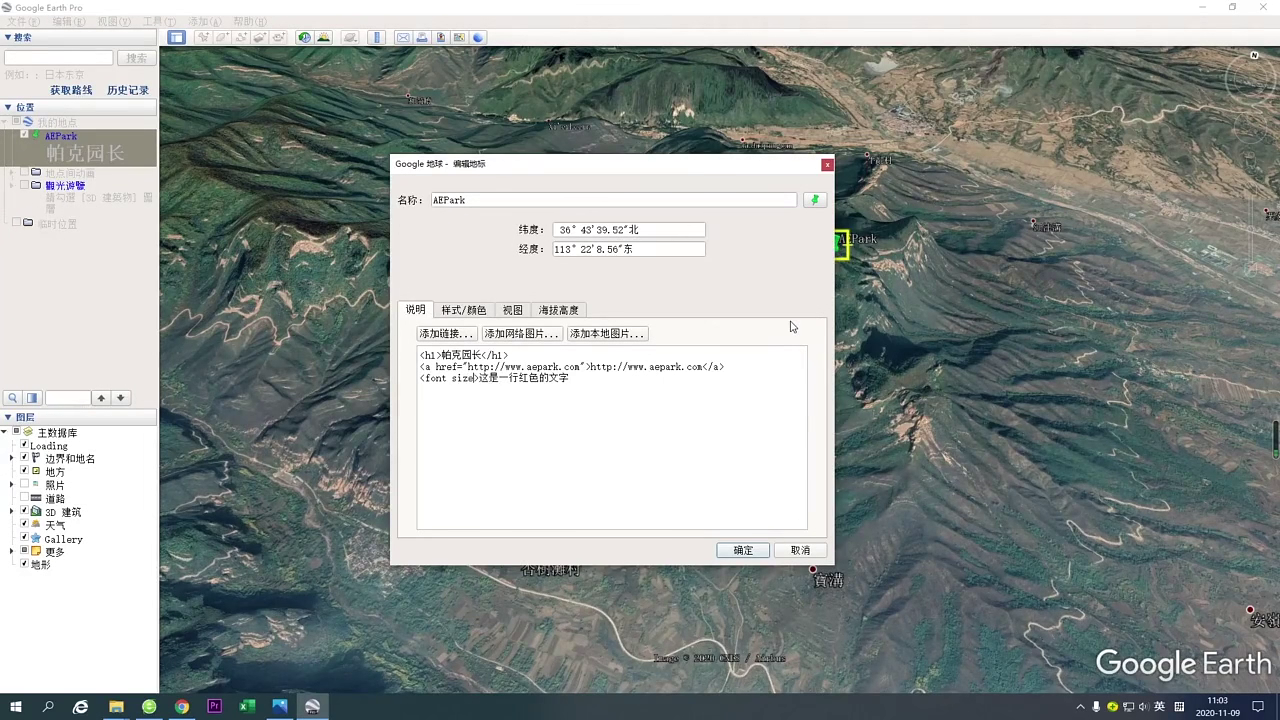The image size is (1280, 720).
Task: Switch planets using the Saturn icon
Action: tap(350, 37)
